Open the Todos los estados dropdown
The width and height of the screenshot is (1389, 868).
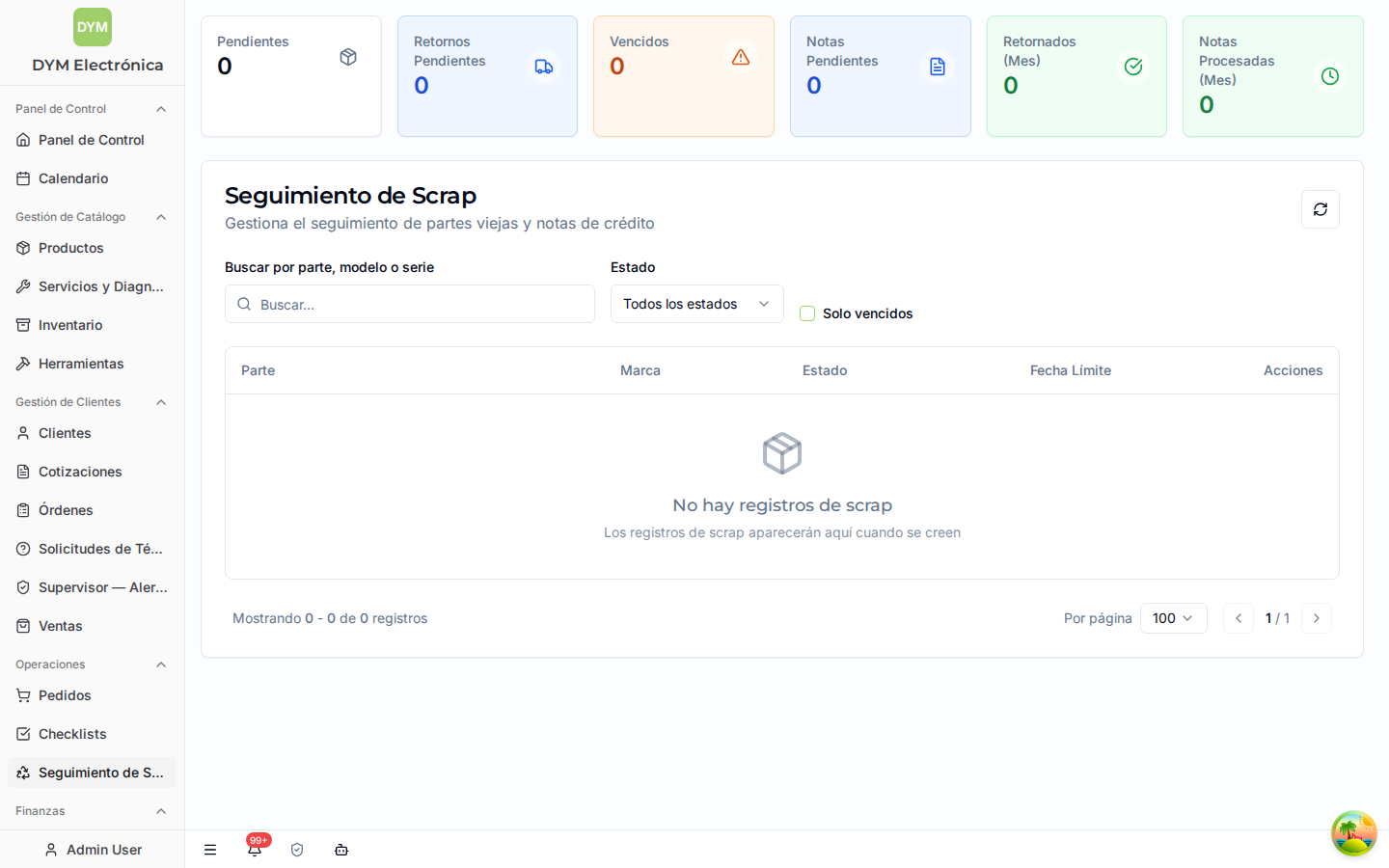point(696,304)
